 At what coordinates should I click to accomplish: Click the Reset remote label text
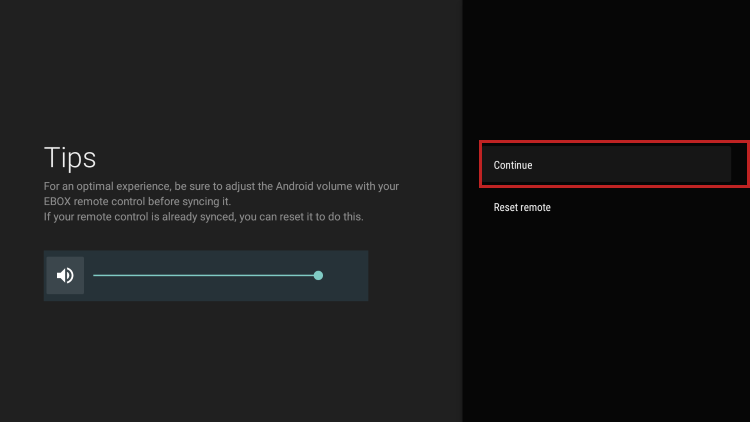click(x=522, y=208)
